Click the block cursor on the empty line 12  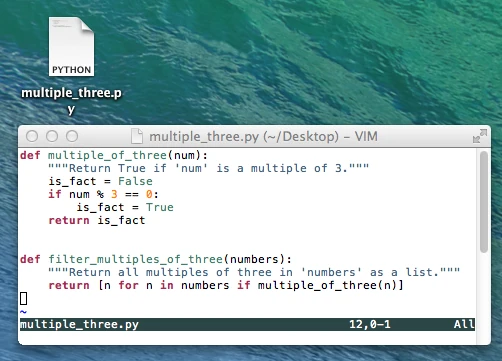(24, 298)
